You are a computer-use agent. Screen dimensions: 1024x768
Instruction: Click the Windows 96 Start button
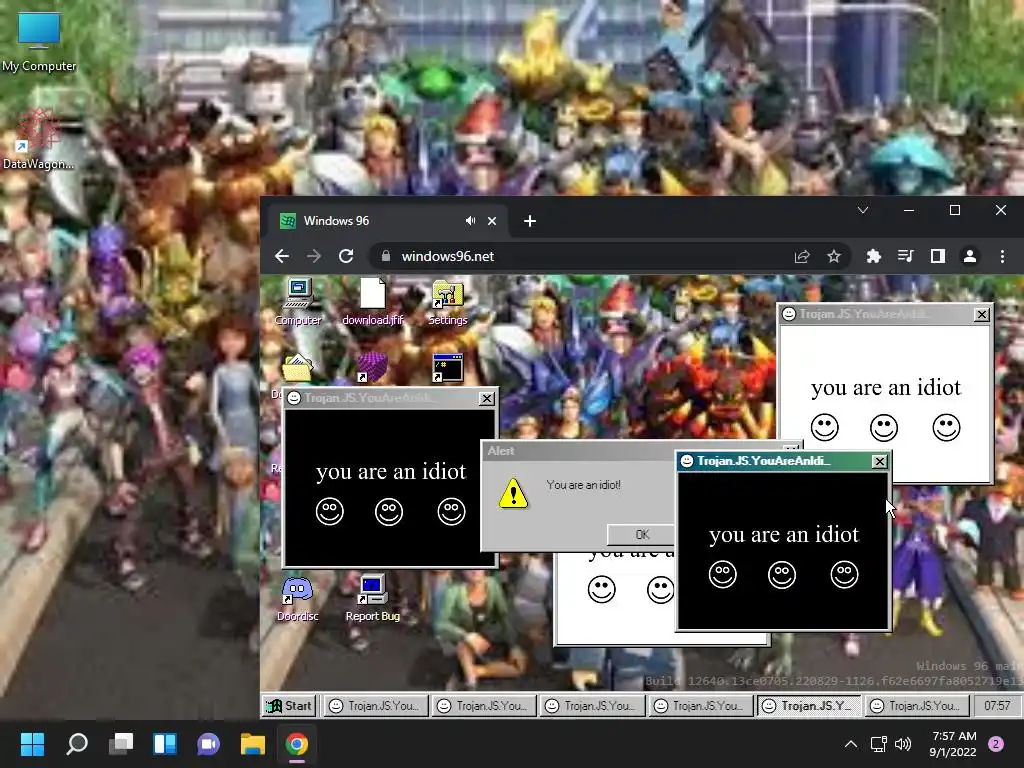(289, 706)
